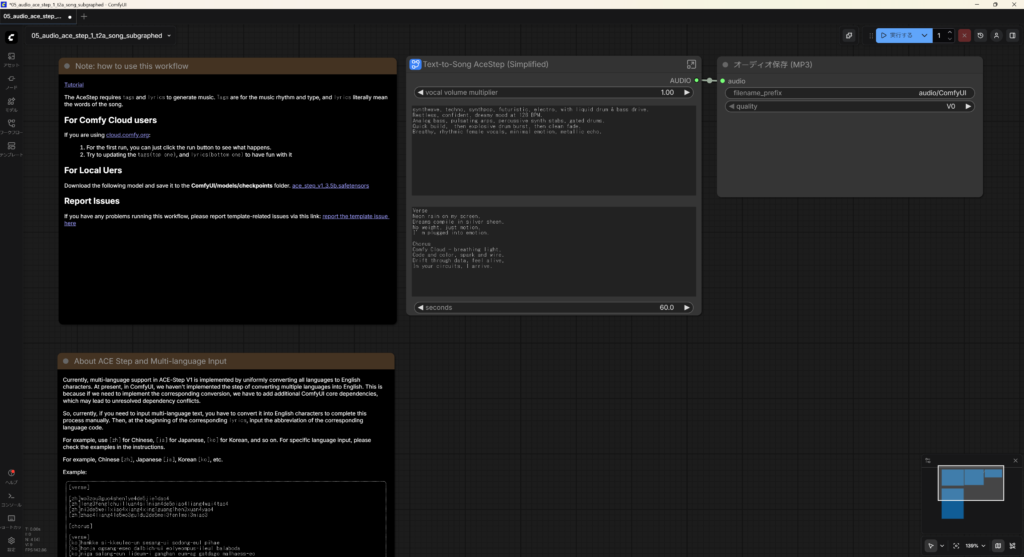This screenshot has width=1024, height=557.
Task: Toggle the minimap visibility button
Action: 998,546
